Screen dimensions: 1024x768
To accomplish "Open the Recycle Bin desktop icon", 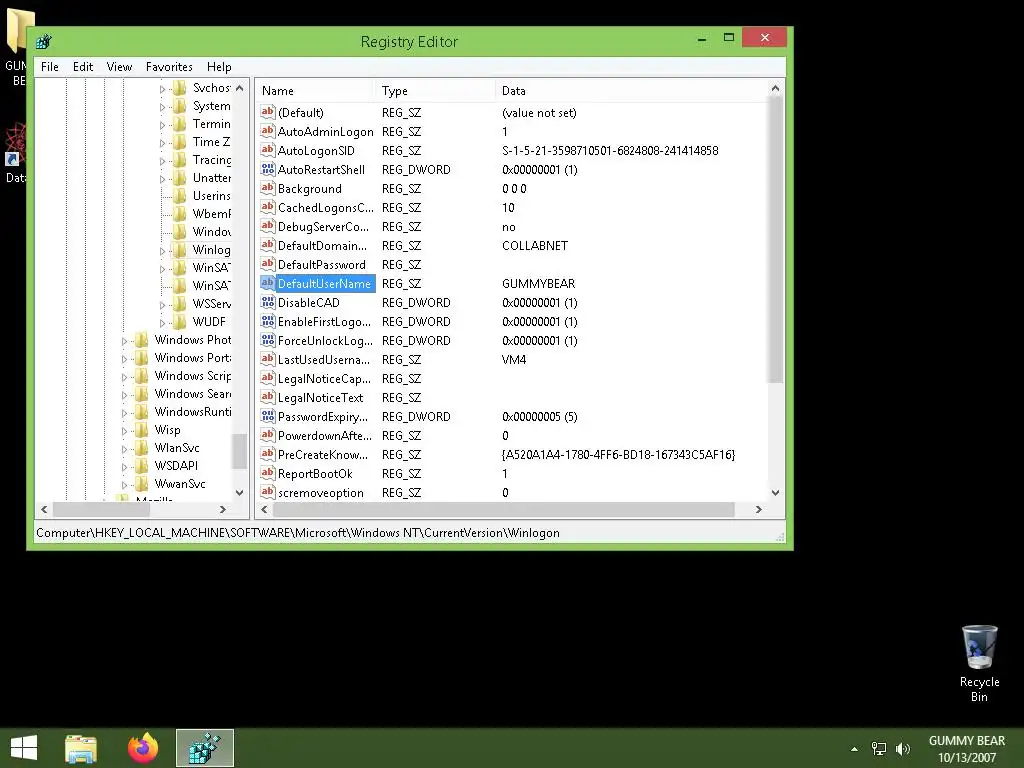I will (979, 662).
